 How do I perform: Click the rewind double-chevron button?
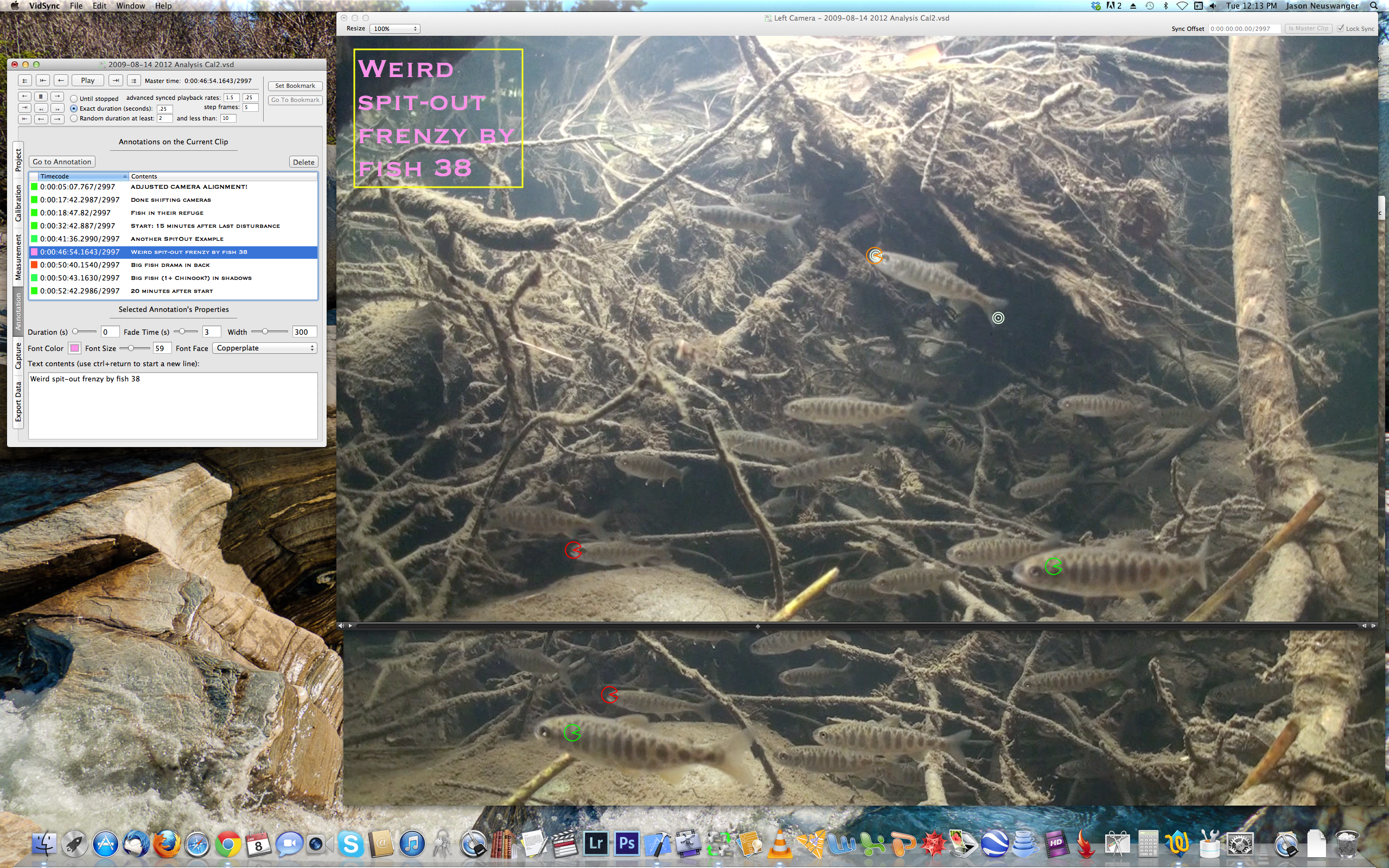pyautogui.click(x=41, y=108)
